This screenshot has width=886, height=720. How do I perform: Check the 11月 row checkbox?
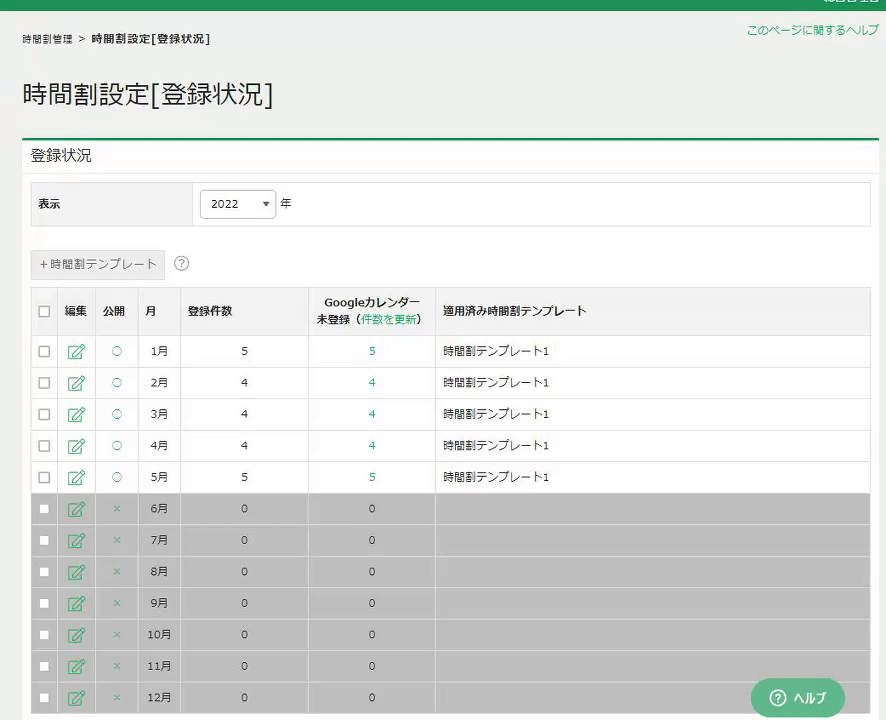point(44,666)
